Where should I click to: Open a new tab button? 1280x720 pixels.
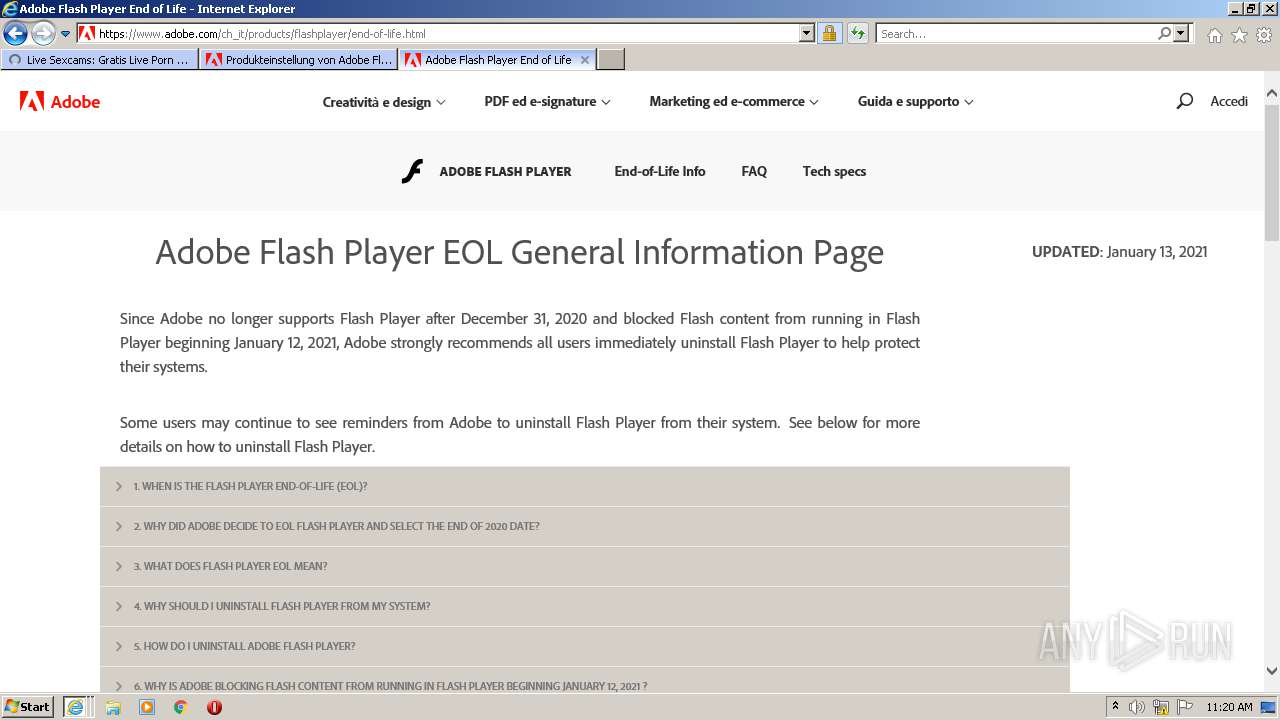(x=611, y=60)
